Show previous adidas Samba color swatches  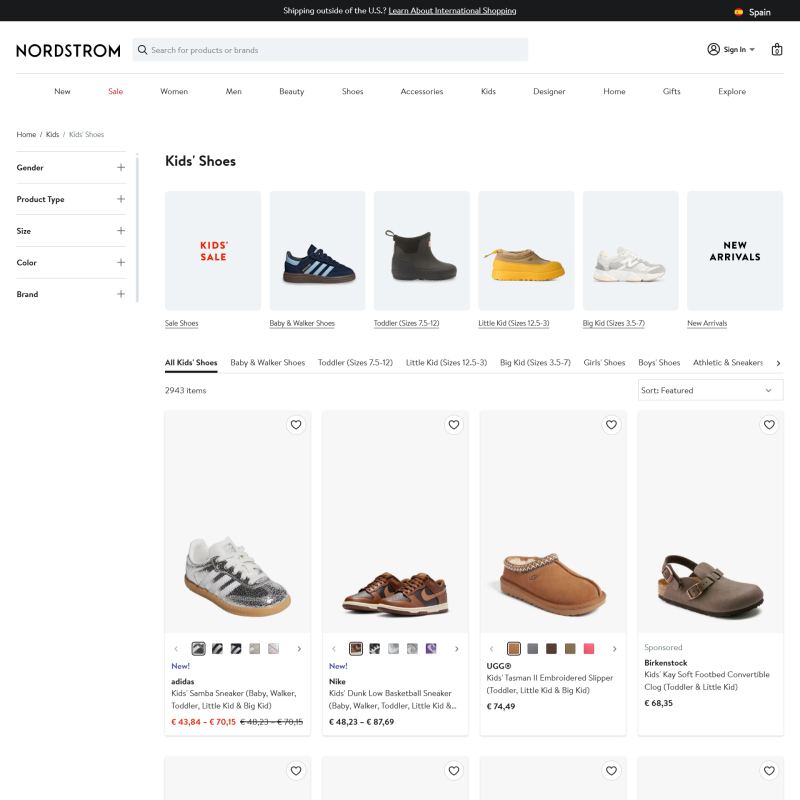(x=176, y=649)
